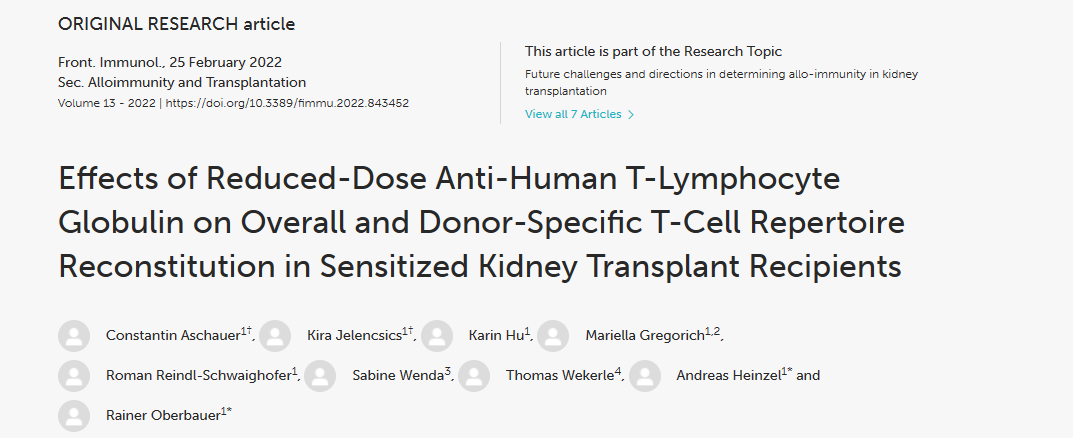Open the View all 7 Articles link

coord(573,114)
